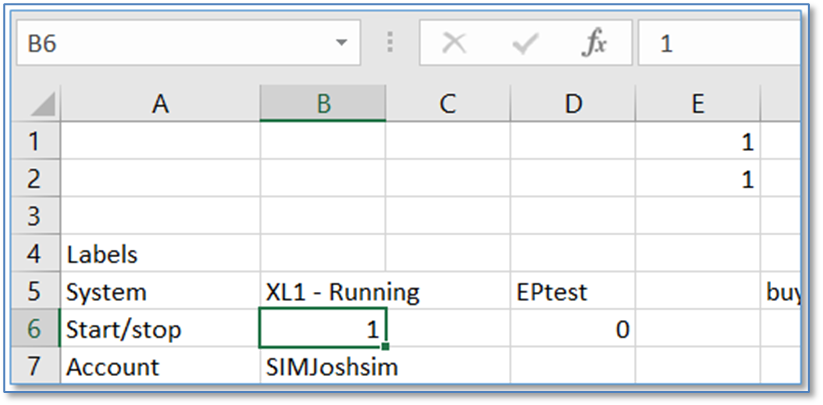Select the EPtest cell
Viewport: 823px width, 405px height.
coord(572,292)
